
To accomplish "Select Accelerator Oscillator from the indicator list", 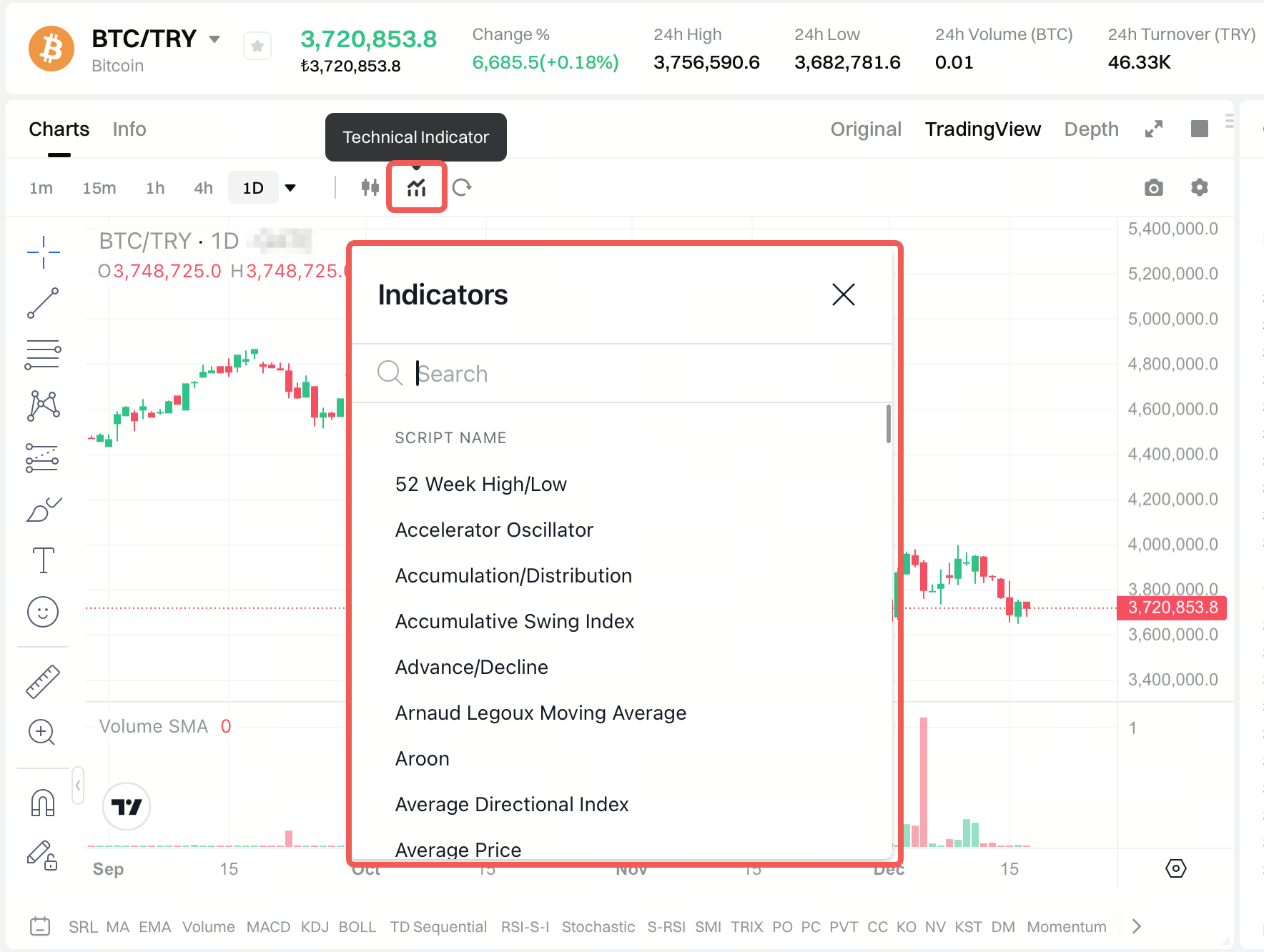I will [x=494, y=530].
